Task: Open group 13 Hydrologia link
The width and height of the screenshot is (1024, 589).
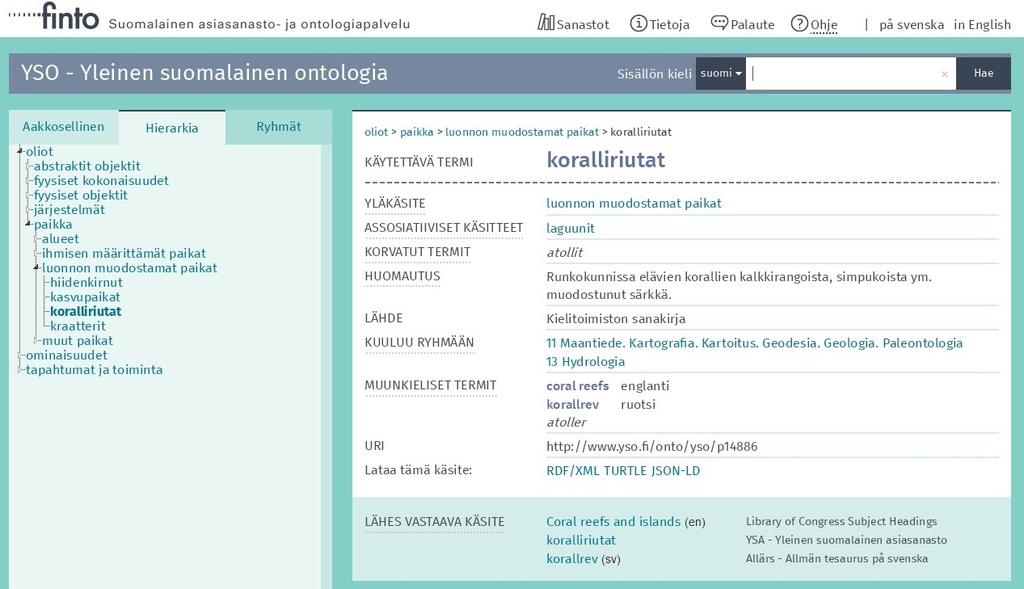Action: 585,361
